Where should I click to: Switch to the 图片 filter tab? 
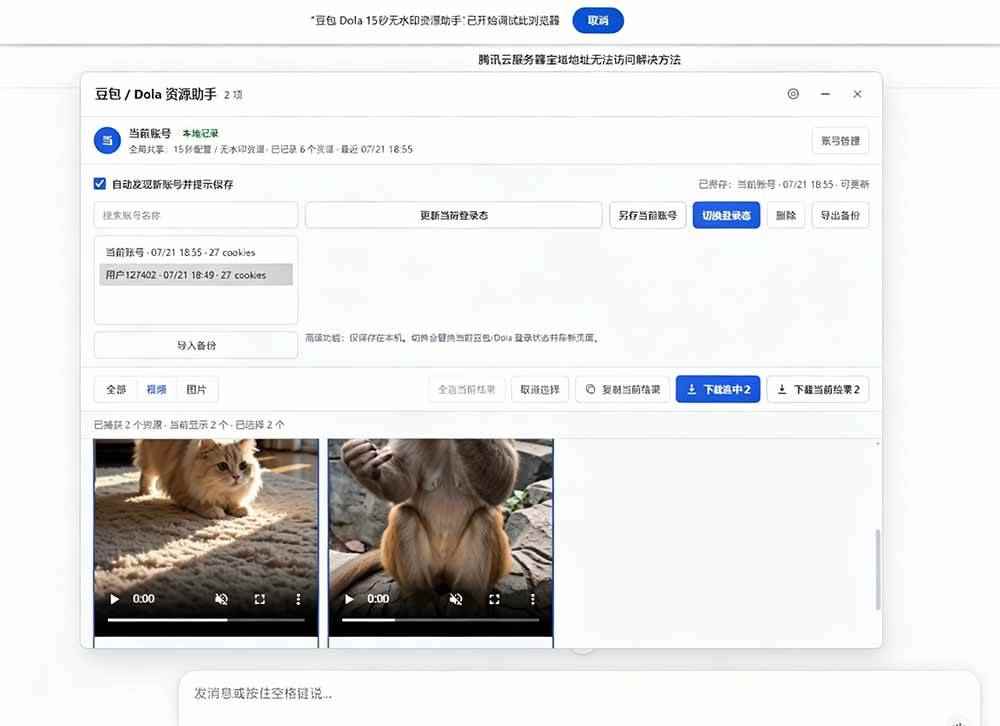pos(196,389)
